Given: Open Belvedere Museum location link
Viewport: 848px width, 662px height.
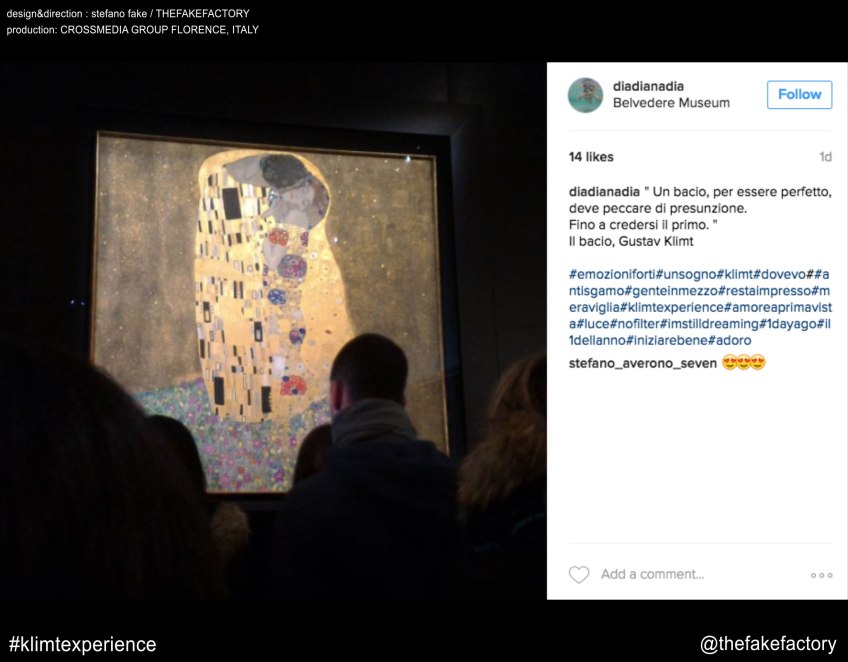Looking at the screenshot, I should 671,103.
